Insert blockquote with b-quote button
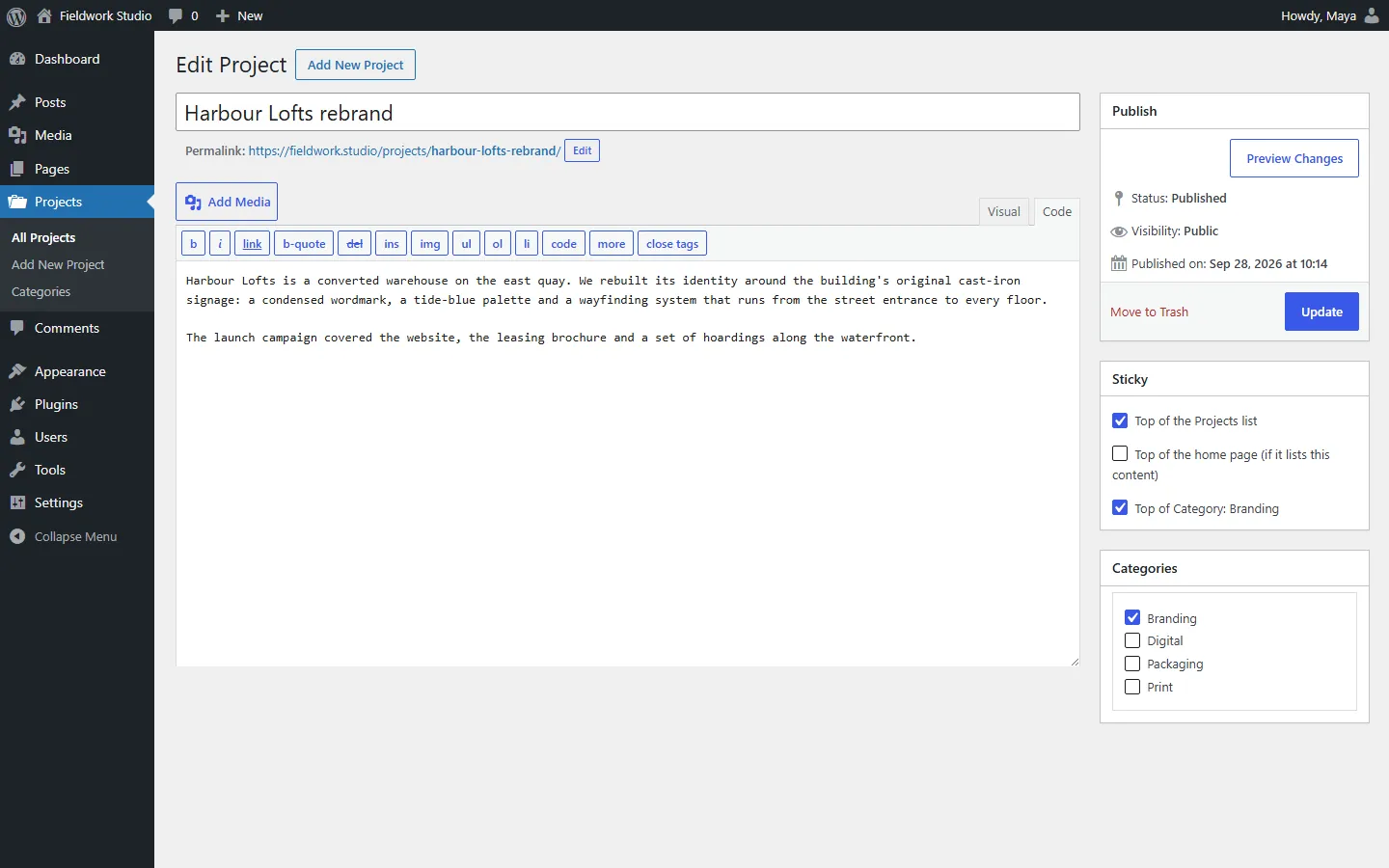This screenshot has height=868, width=1389. 304,244
